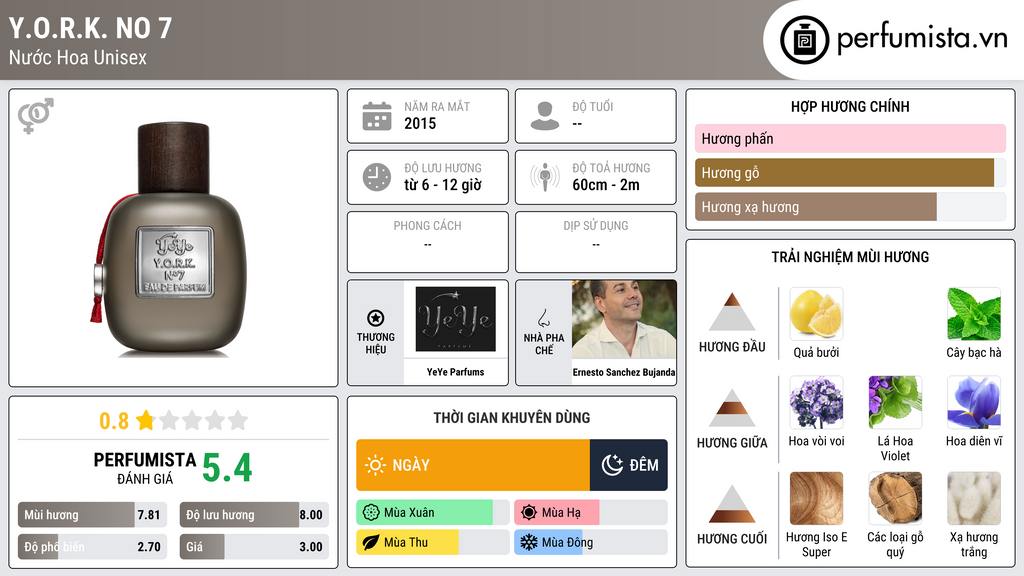Open the Hoa diên vĩ iris note image
Viewport: 1024px width, 576px height.
pyautogui.click(x=974, y=402)
